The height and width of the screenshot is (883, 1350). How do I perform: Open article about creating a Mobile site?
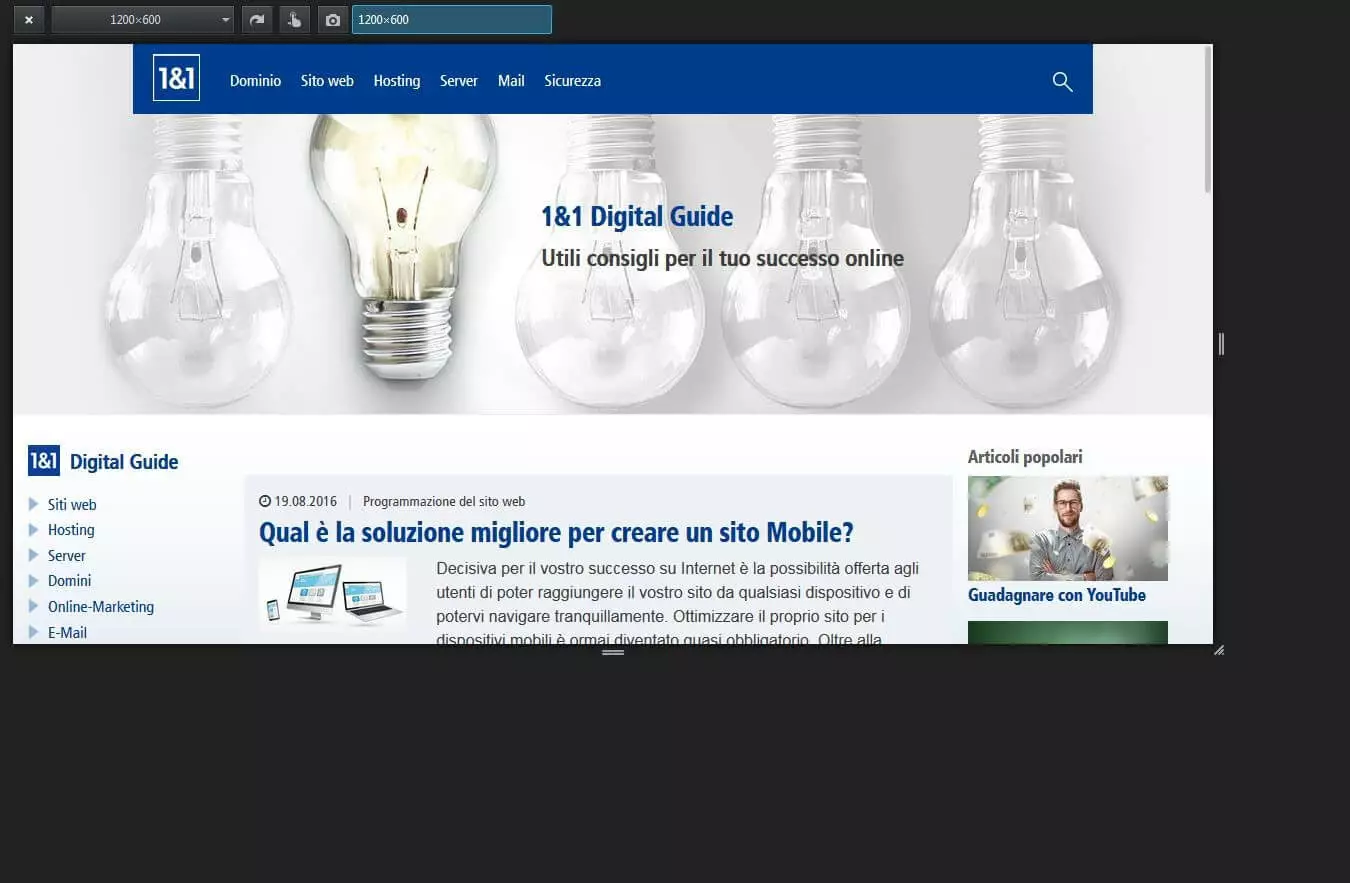click(x=556, y=532)
